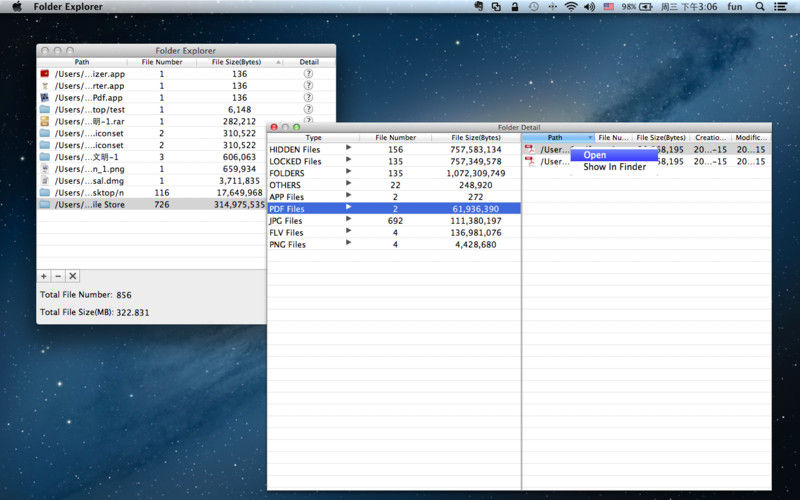Click the Creatio... column header

[710, 137]
